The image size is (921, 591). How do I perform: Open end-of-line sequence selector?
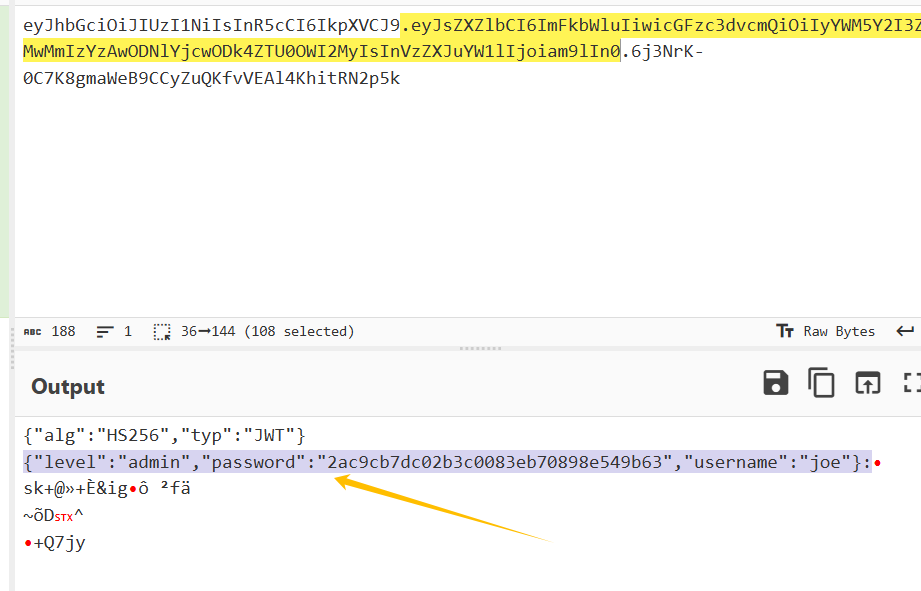click(905, 331)
